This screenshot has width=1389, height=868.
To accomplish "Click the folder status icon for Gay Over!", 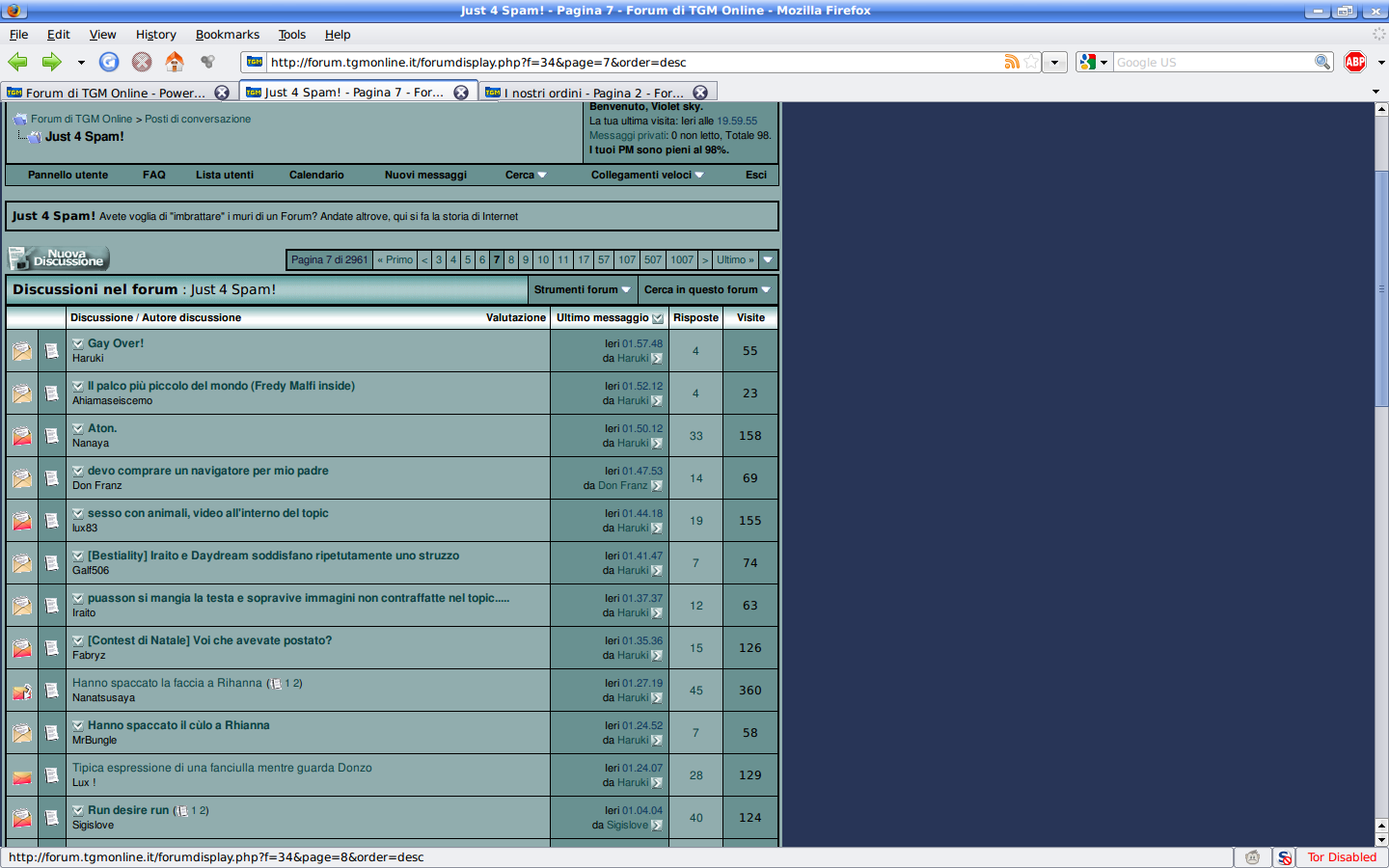I will 22,351.
